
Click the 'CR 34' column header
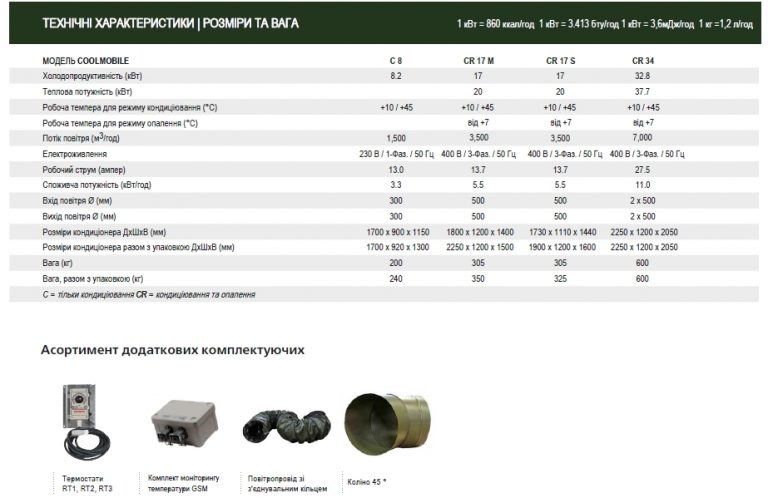click(x=643, y=61)
